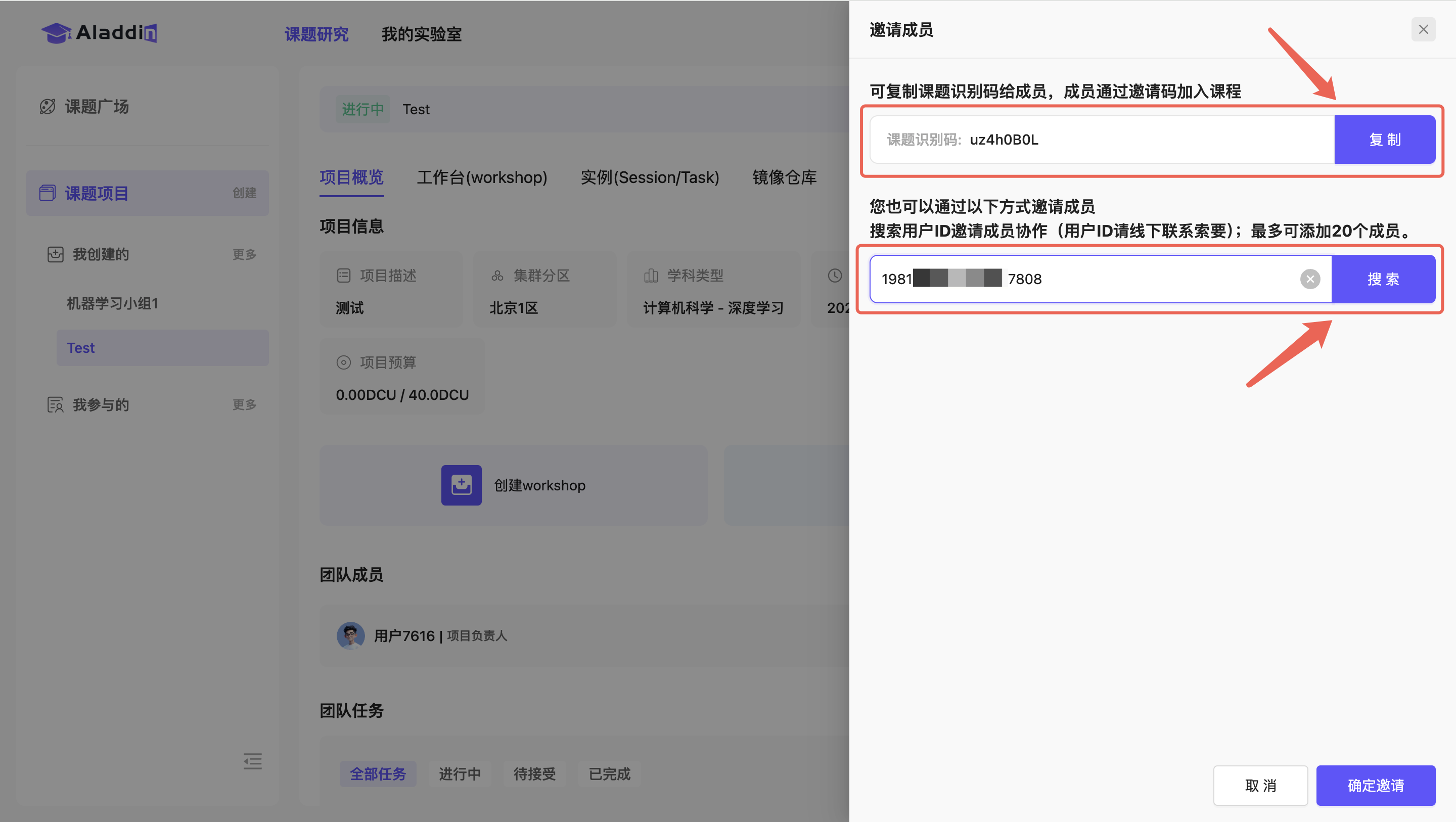Click user 7616's avatar
1456x822 pixels.
[350, 635]
